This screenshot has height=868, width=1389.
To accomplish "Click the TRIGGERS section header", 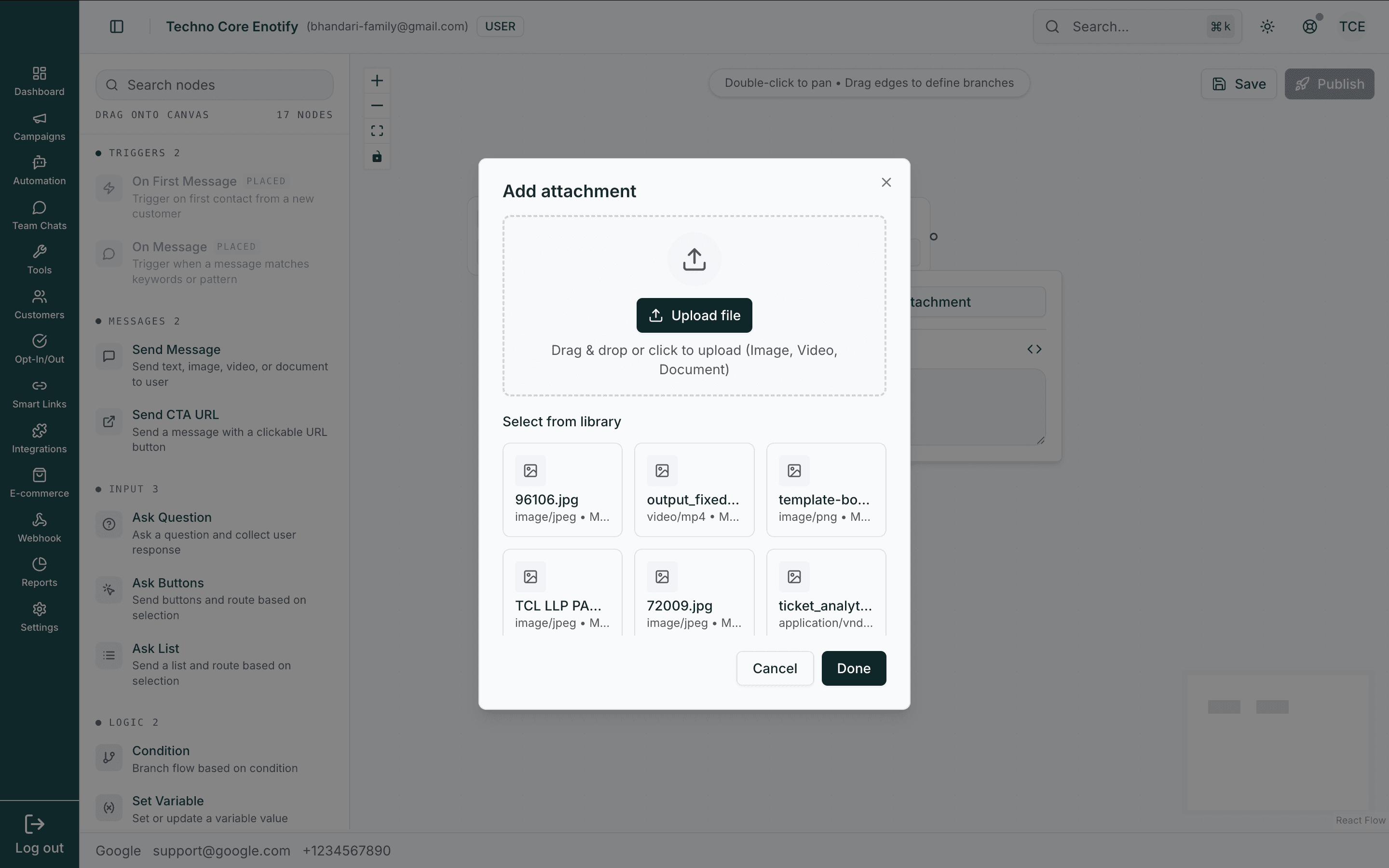I will pos(138,153).
